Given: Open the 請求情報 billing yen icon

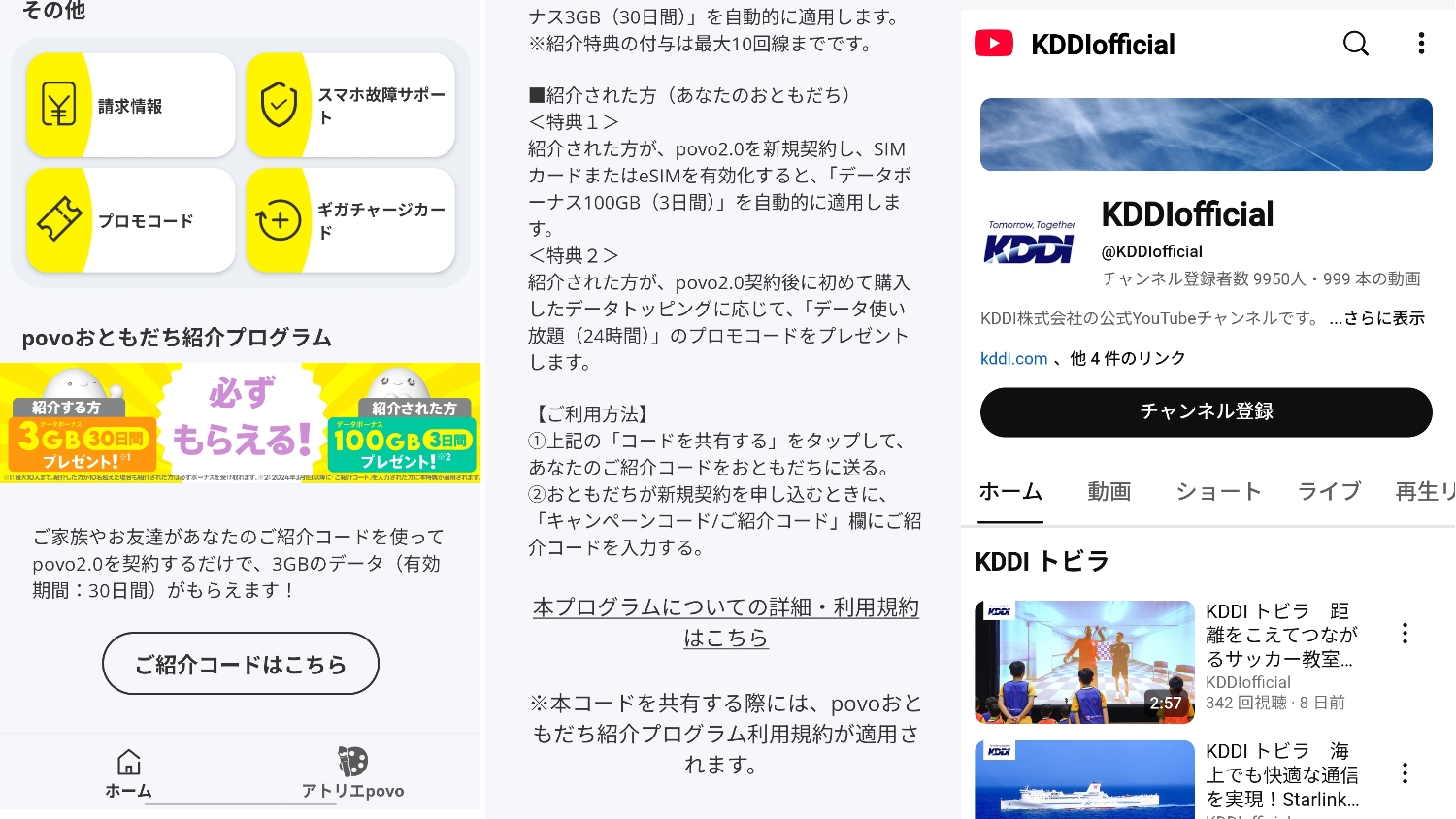Looking at the screenshot, I should pos(59,105).
